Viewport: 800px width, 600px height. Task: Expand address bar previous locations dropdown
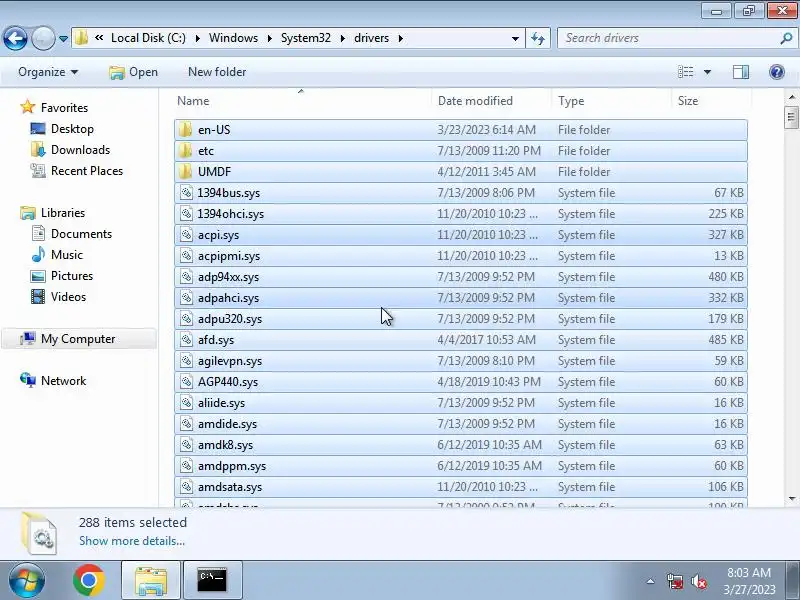(515, 39)
